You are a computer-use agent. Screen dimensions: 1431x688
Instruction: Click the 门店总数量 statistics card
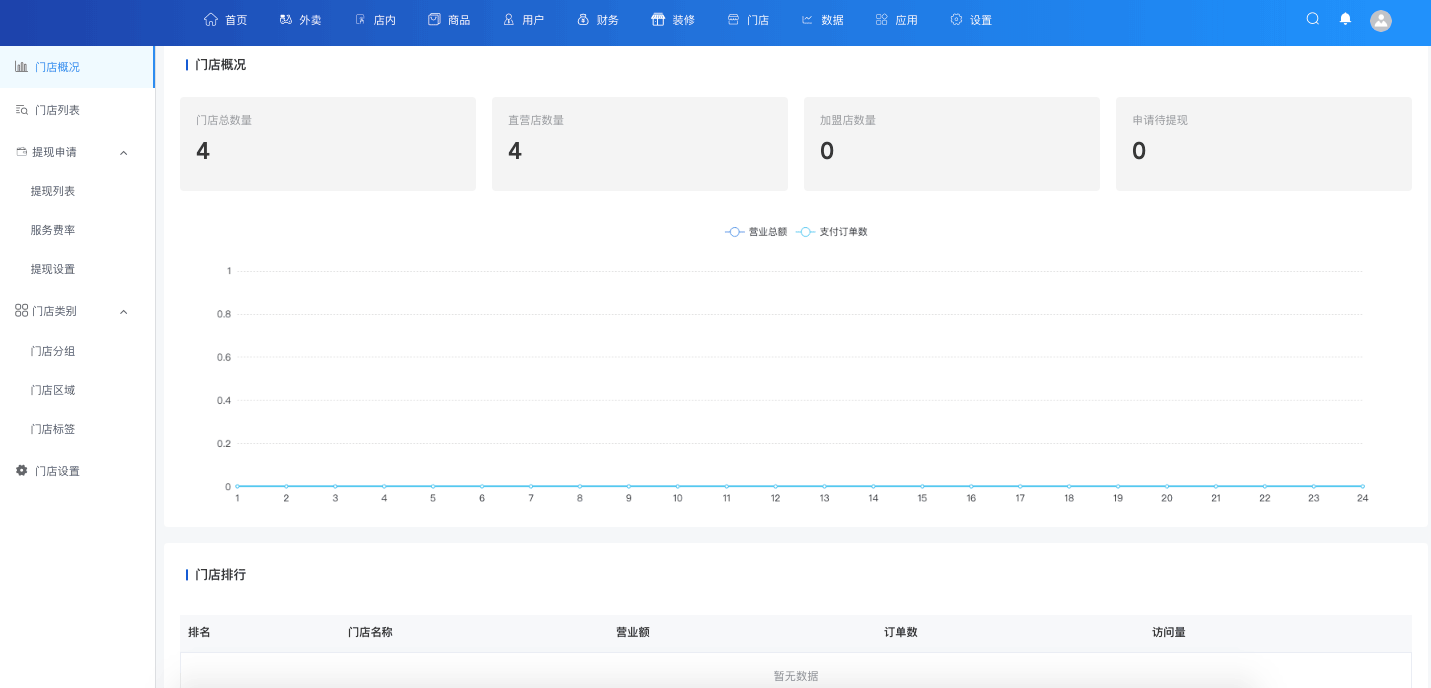pyautogui.click(x=328, y=143)
